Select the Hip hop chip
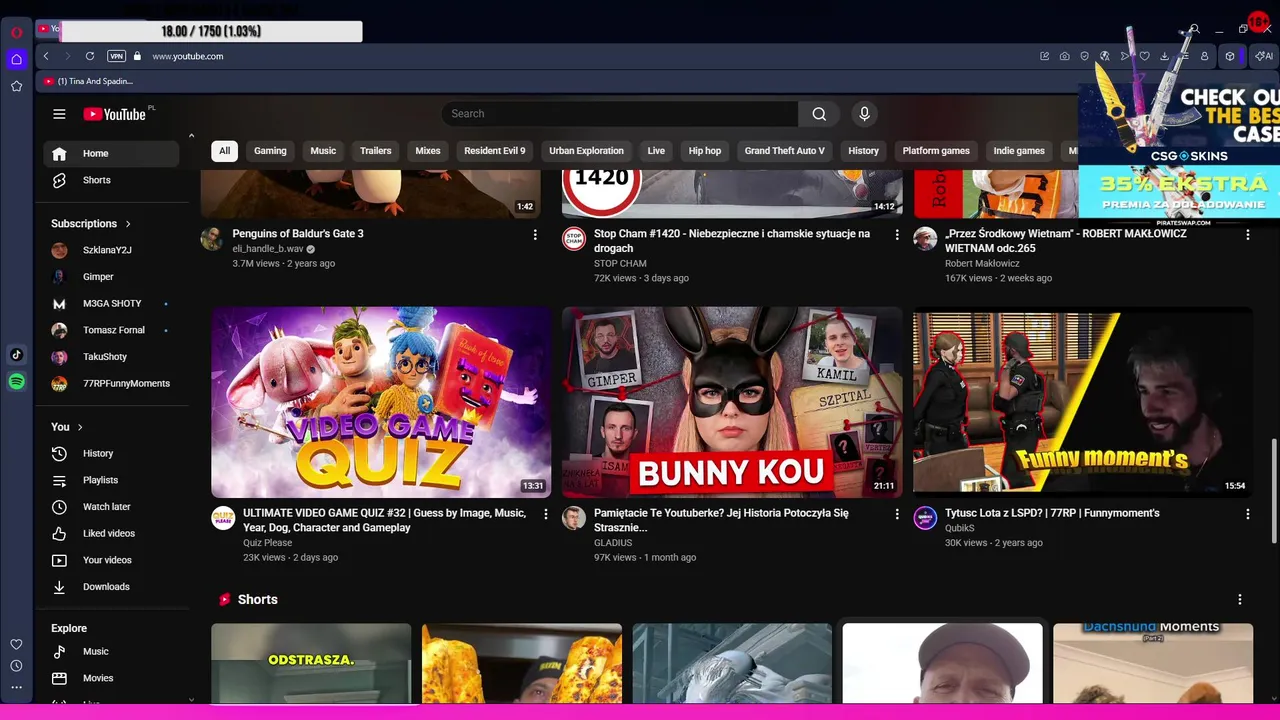1280x720 pixels. pos(705,151)
